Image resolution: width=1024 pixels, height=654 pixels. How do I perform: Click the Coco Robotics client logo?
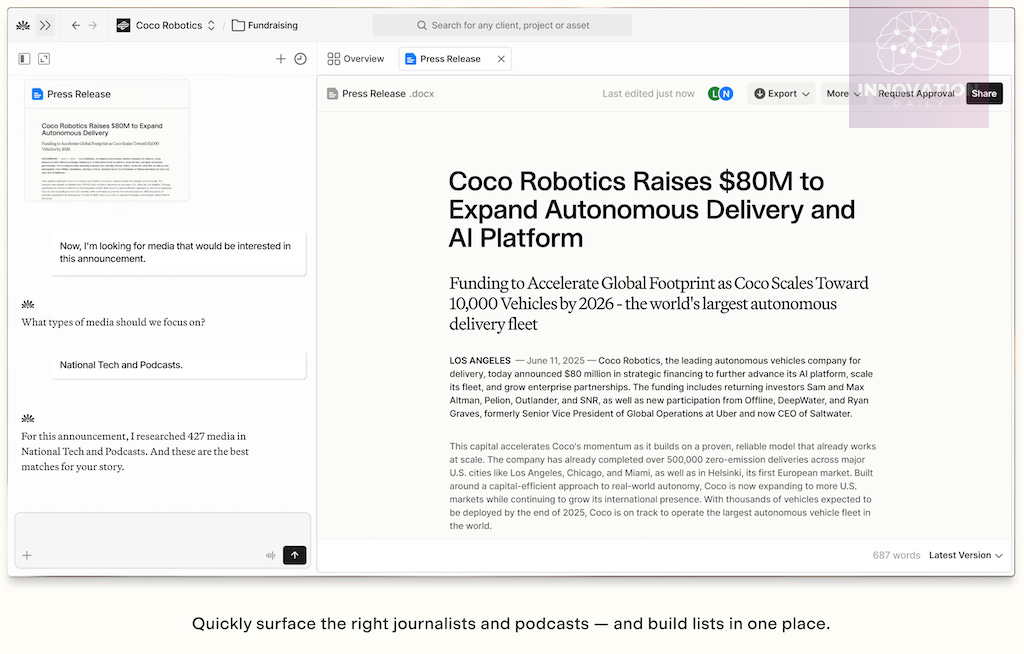coord(123,25)
